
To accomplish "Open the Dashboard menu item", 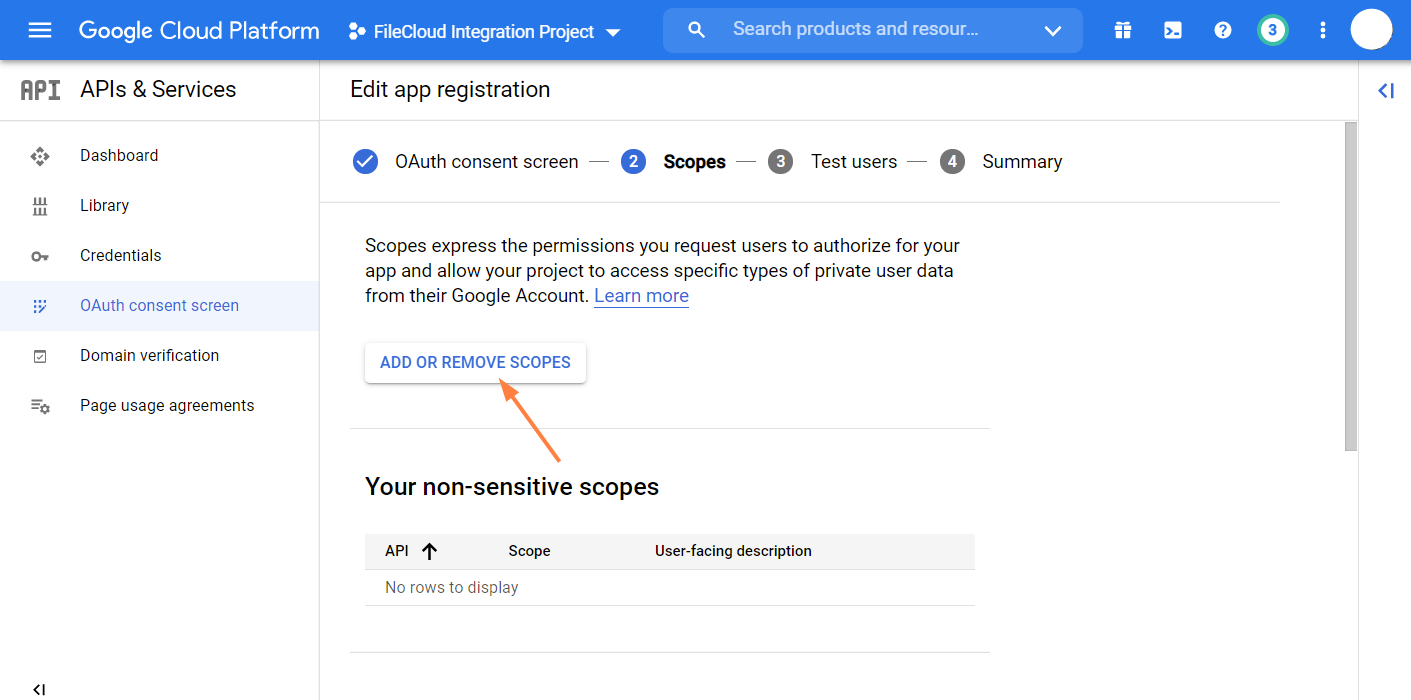I will (x=119, y=156).
